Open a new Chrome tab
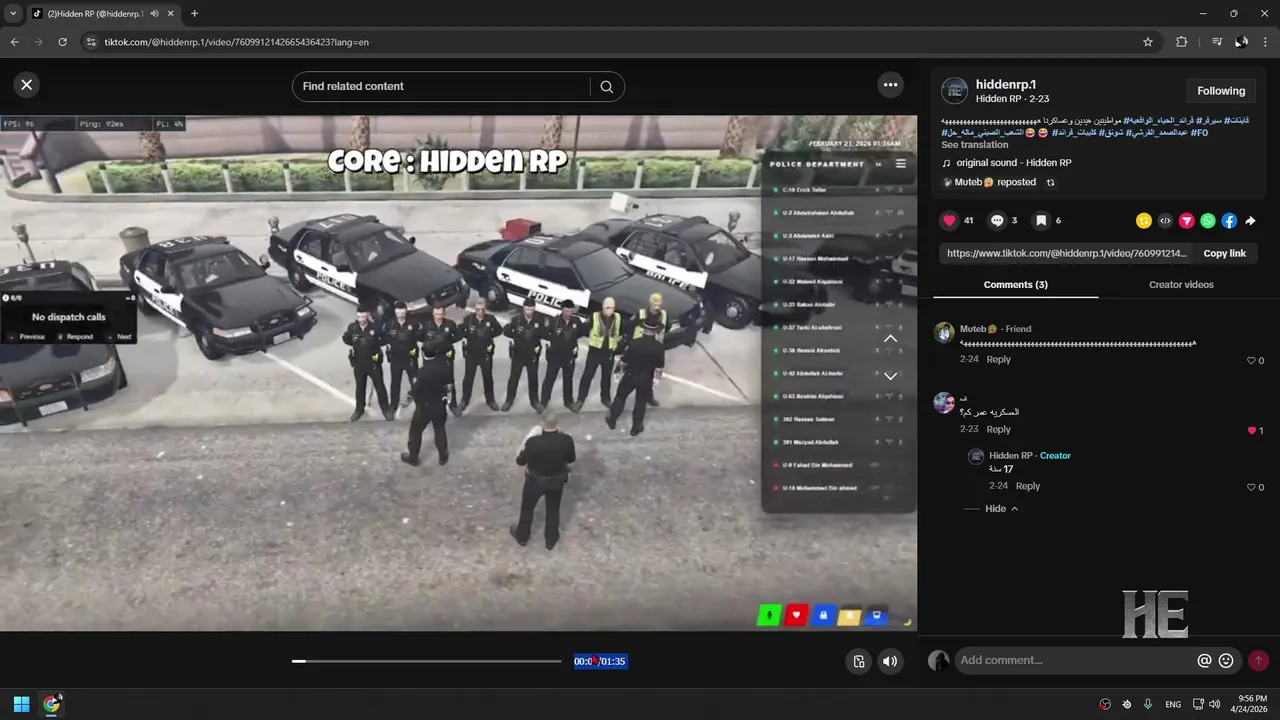 click(194, 13)
